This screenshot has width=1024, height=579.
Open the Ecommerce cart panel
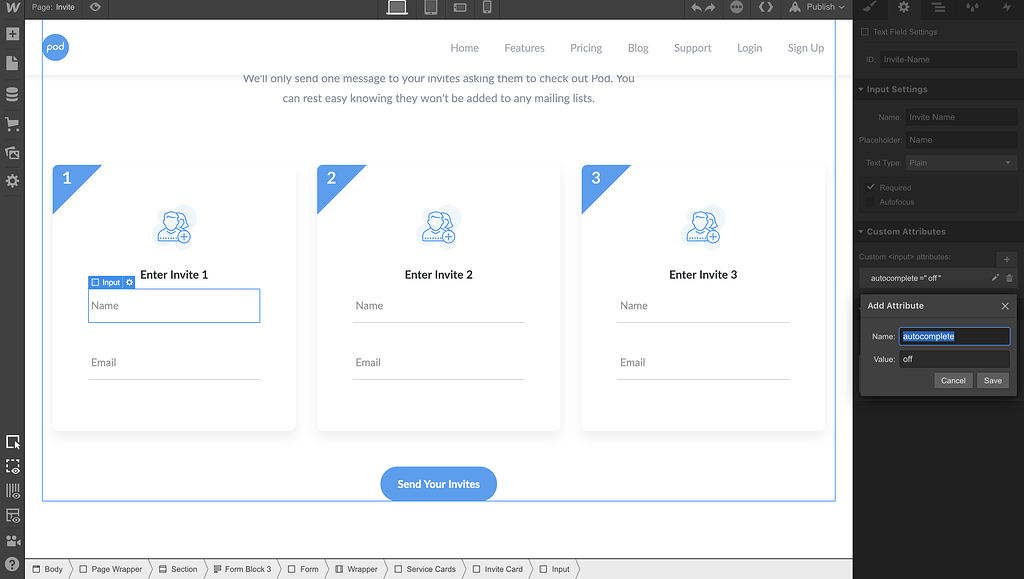14,121
